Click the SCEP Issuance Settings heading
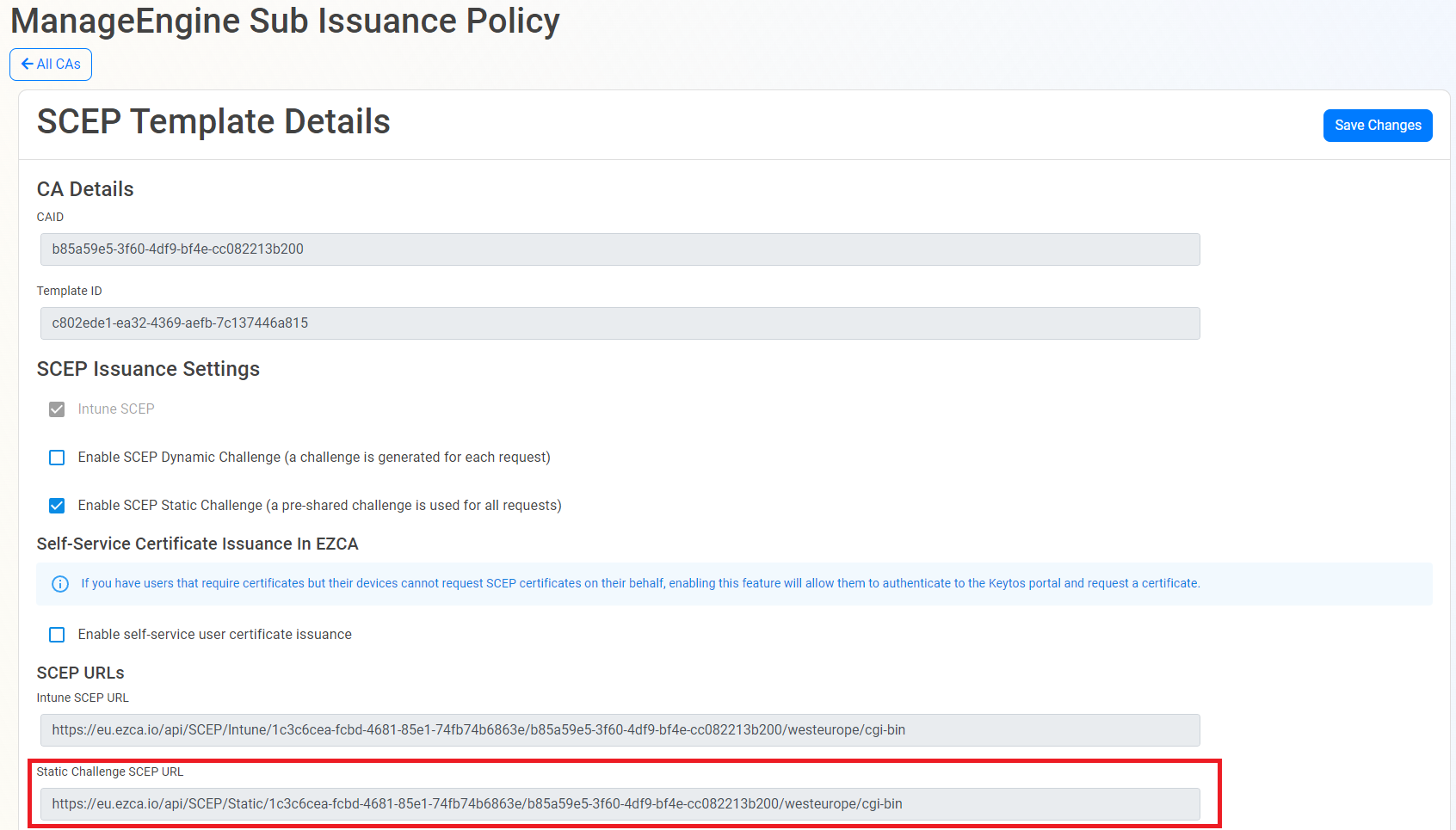The width and height of the screenshot is (1456, 830). [148, 369]
